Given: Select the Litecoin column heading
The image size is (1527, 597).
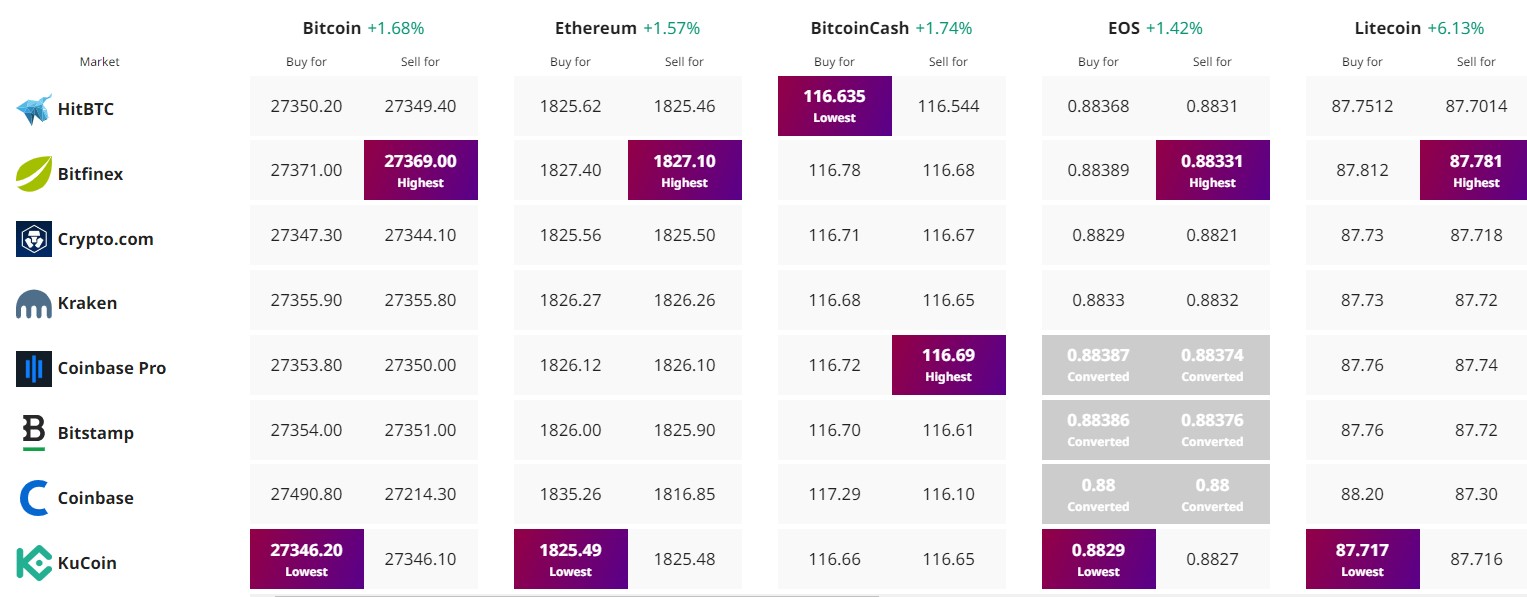Looking at the screenshot, I should [x=1388, y=28].
